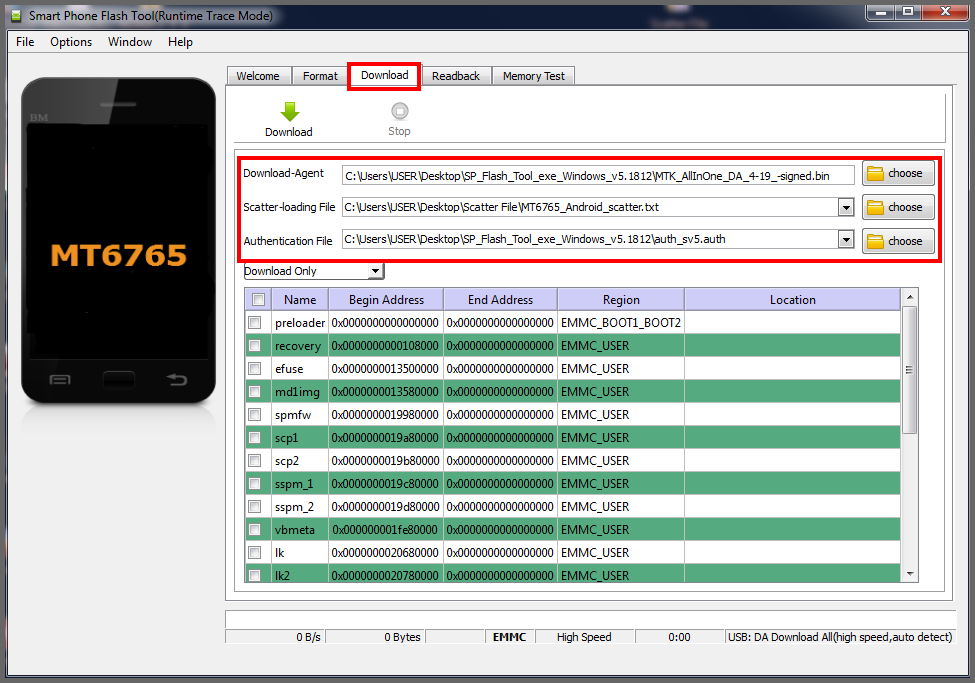This screenshot has height=683, width=975.
Task: Toggle the select-all checkbox in table header
Action: [259, 300]
